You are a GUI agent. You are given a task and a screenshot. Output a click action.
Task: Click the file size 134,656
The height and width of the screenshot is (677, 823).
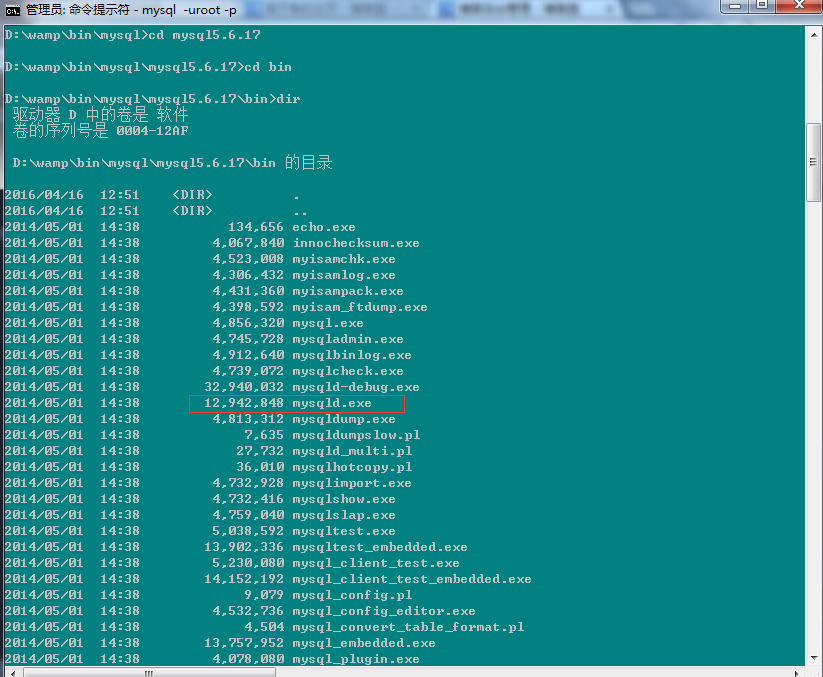tap(256, 227)
